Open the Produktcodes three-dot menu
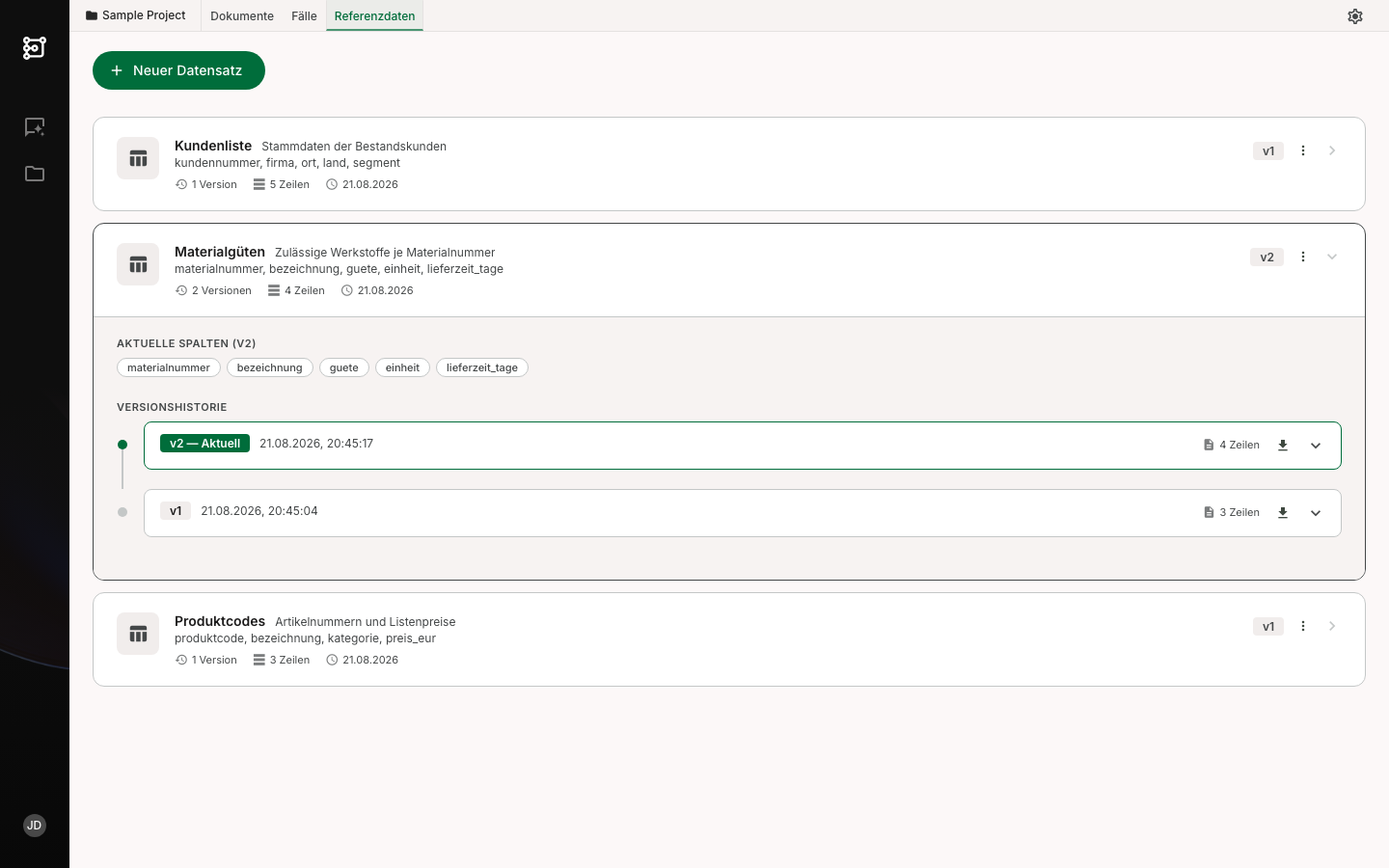This screenshot has height=868, width=1389. click(1303, 626)
